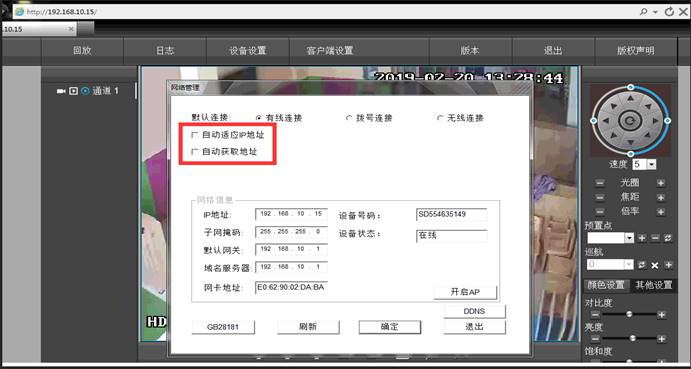The image size is (691, 369).
Task: Open the 设备设置 menu
Action: pos(248,51)
